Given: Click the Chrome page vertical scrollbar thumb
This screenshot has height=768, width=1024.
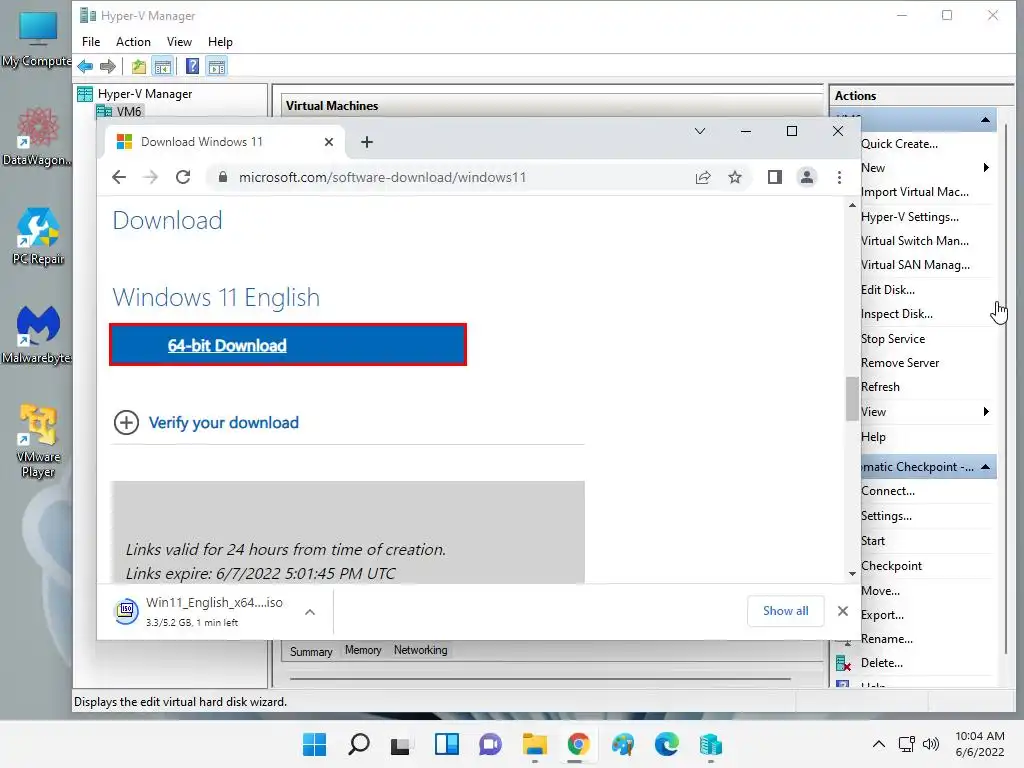Looking at the screenshot, I should tap(852, 398).
